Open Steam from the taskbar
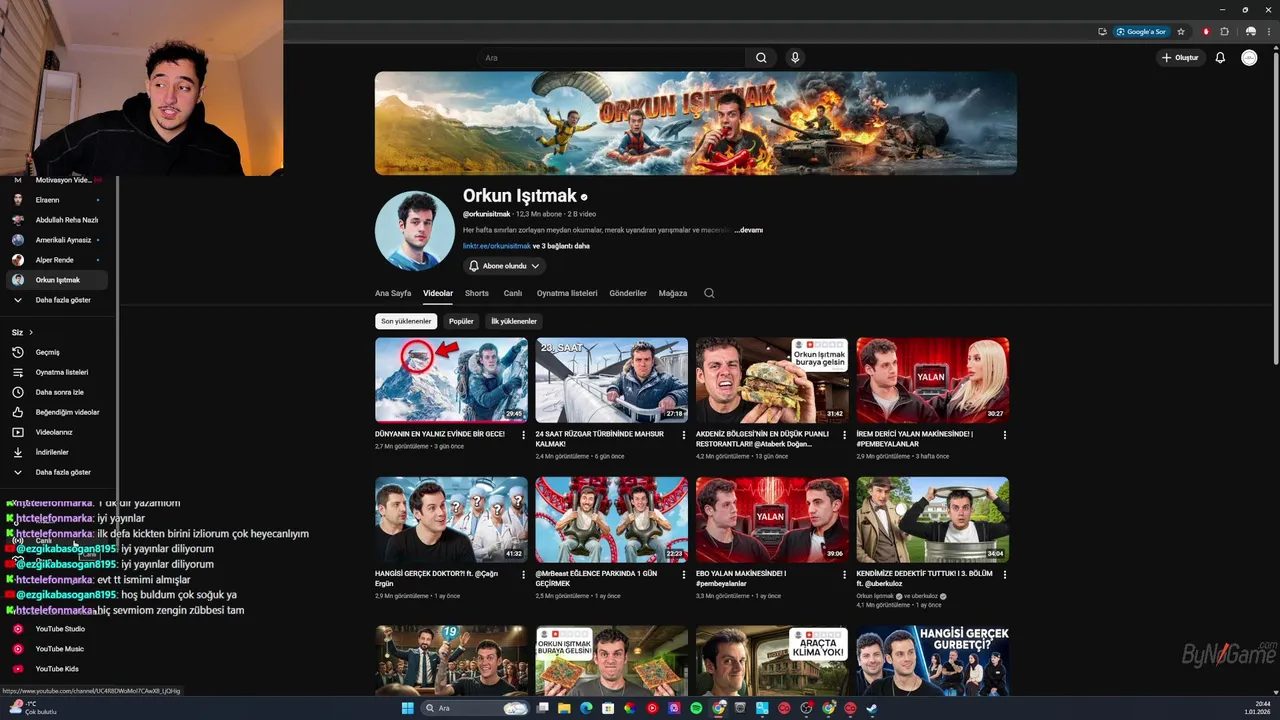The width and height of the screenshot is (1280, 720). 872,708
